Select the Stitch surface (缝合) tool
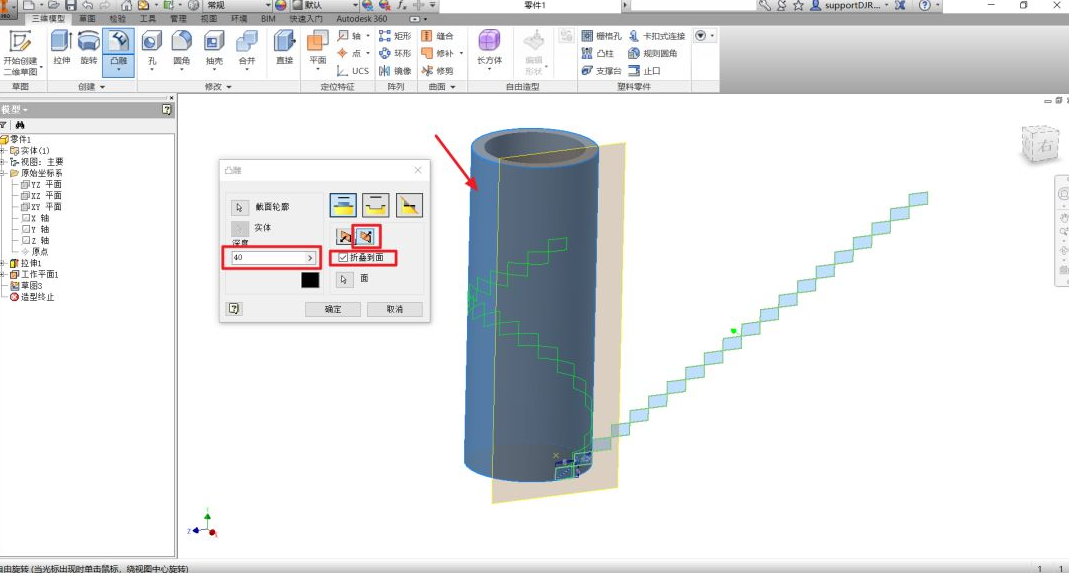 click(438, 35)
